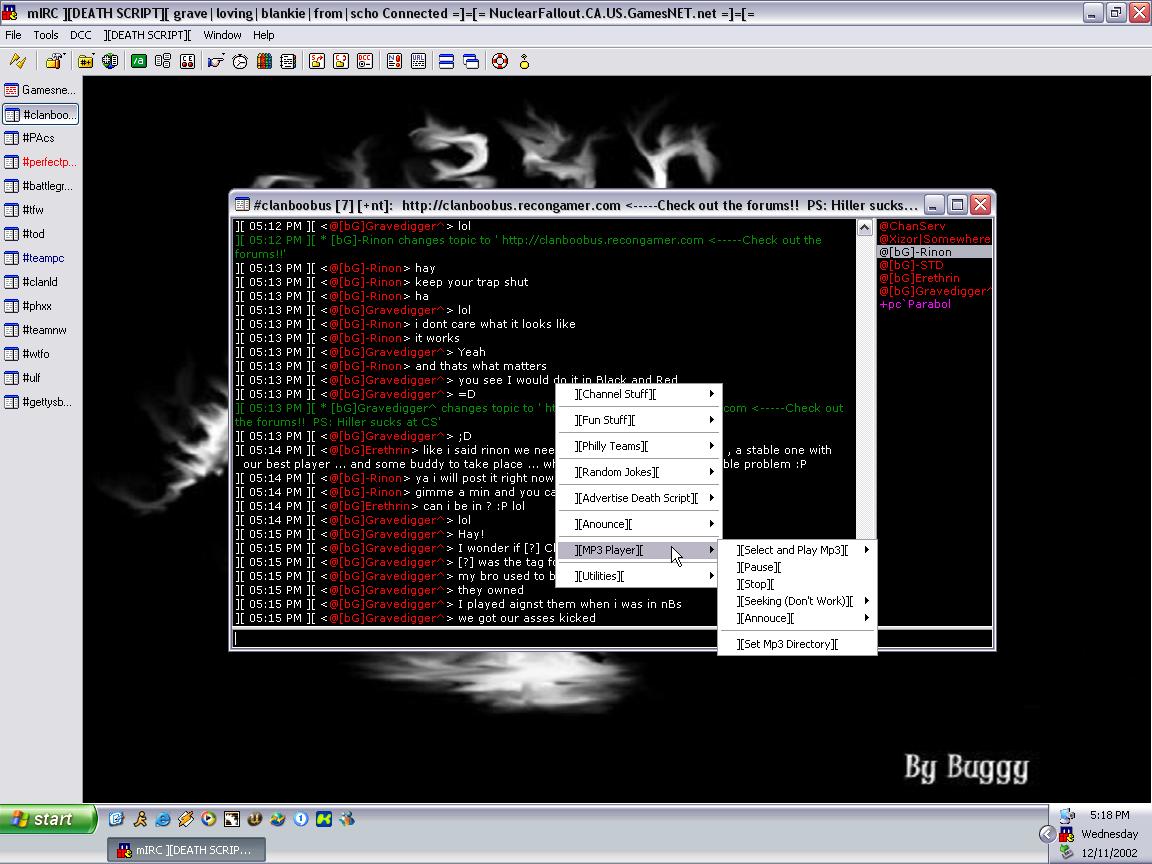Open the Timer stopwatch toolbar icon
Viewport: 1152px width, 864px height.
[x=240, y=61]
